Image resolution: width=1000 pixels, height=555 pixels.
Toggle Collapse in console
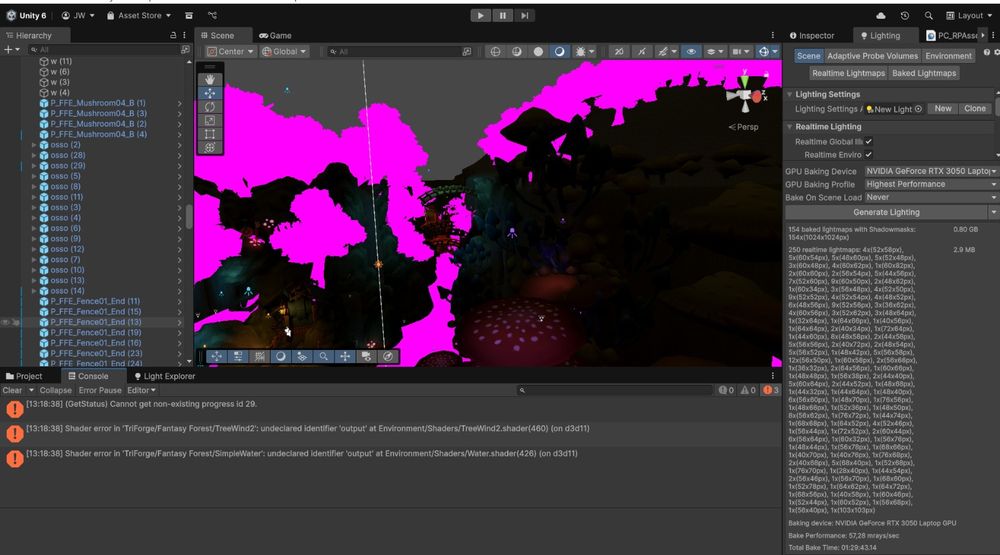55,390
